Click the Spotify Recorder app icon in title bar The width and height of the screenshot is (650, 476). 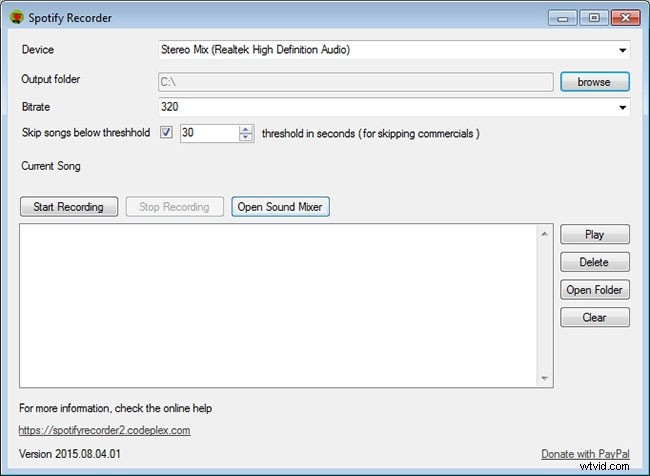[17, 18]
